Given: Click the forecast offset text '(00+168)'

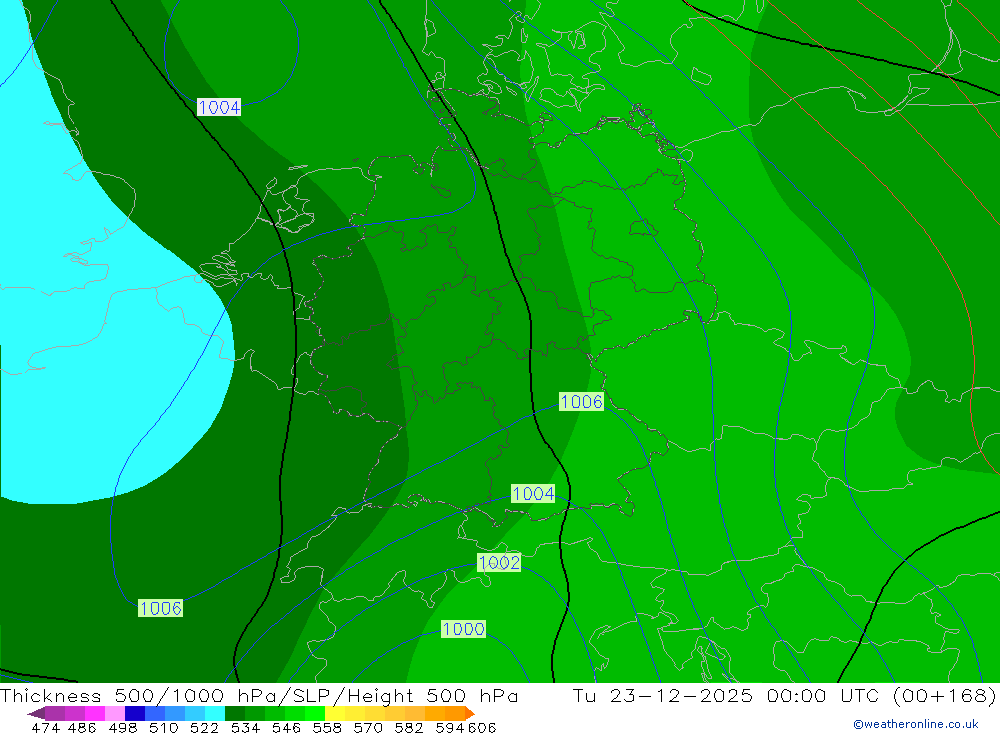Looking at the screenshot, I should click(945, 695).
